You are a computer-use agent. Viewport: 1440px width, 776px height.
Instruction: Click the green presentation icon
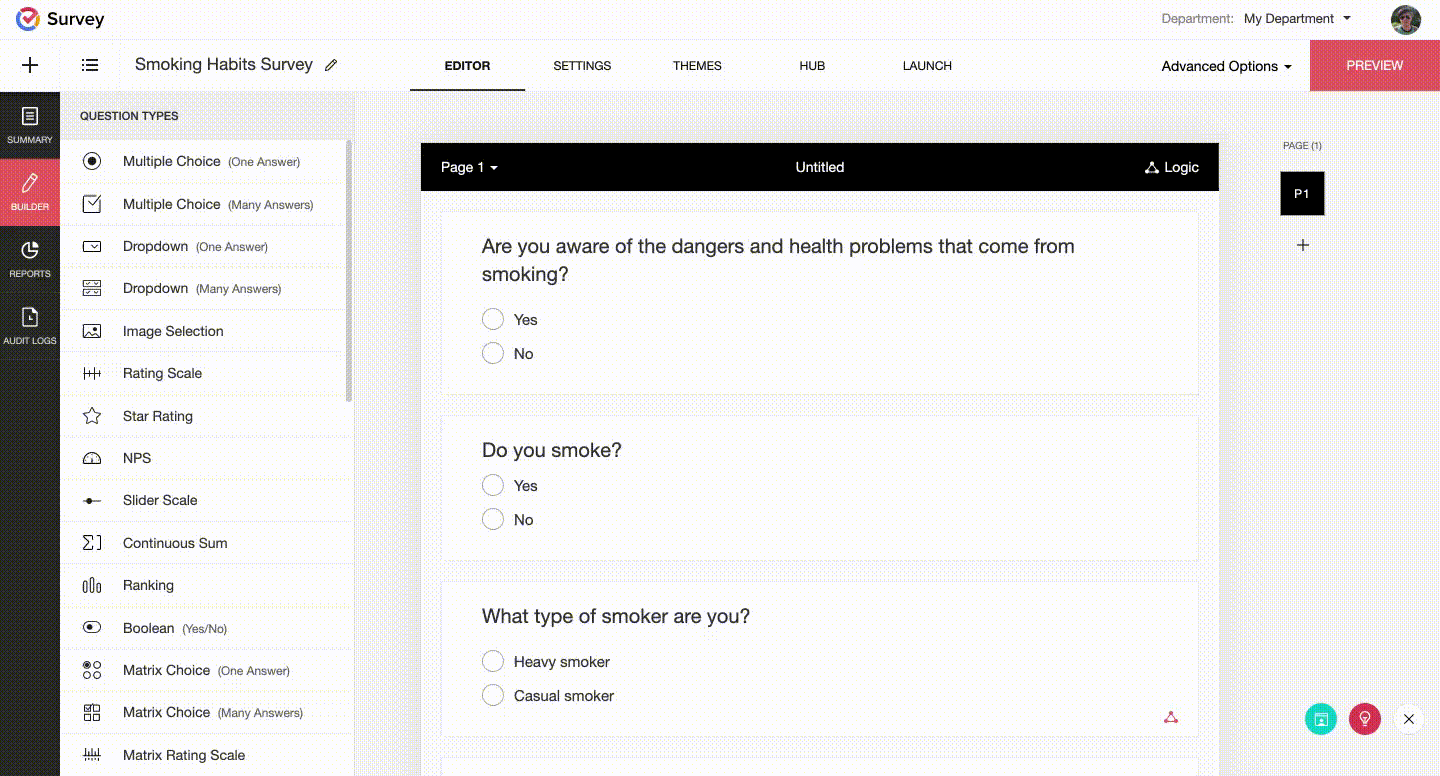click(x=1321, y=718)
